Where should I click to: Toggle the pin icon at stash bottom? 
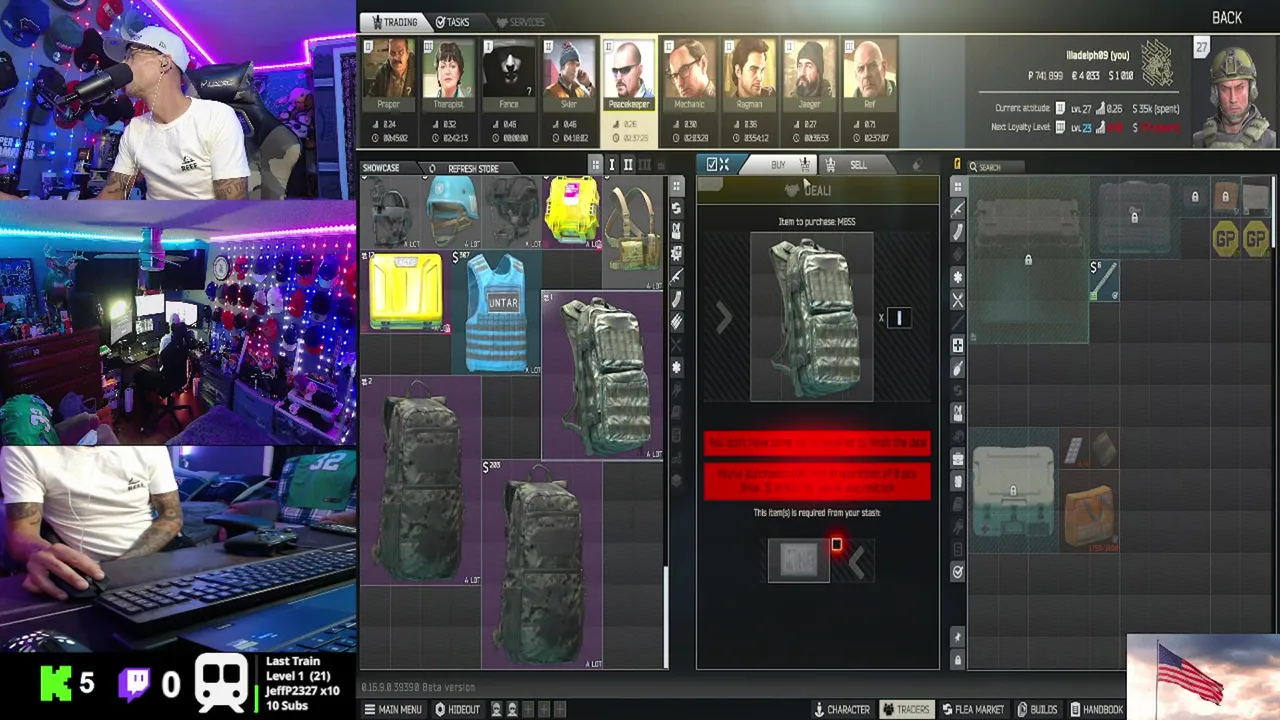coord(958,637)
